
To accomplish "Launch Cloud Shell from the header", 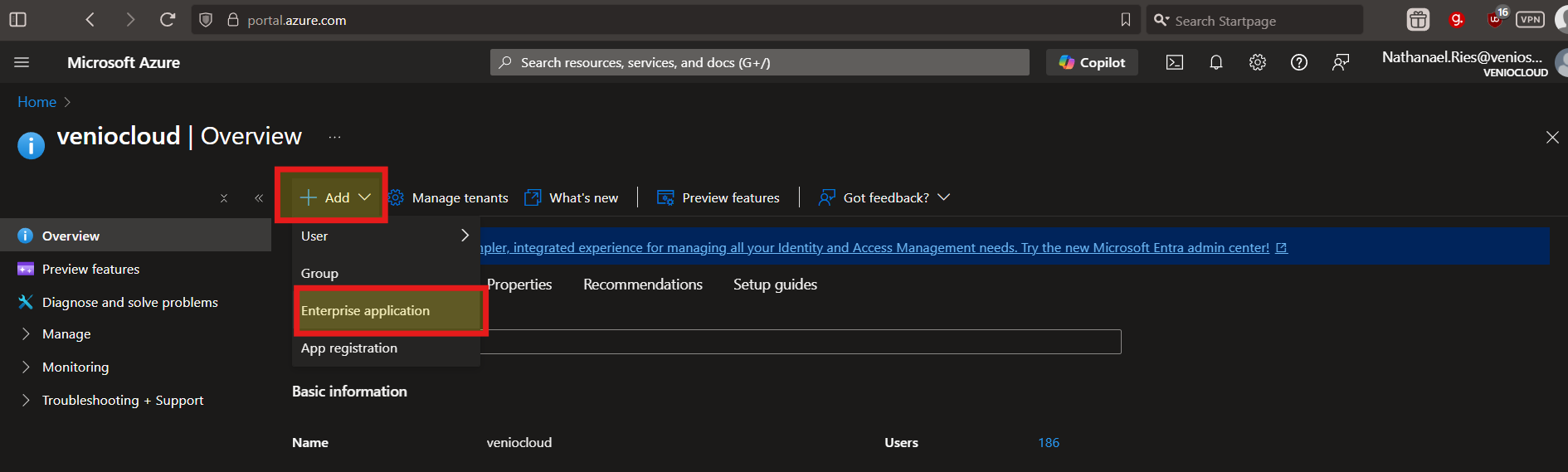I will (1175, 62).
